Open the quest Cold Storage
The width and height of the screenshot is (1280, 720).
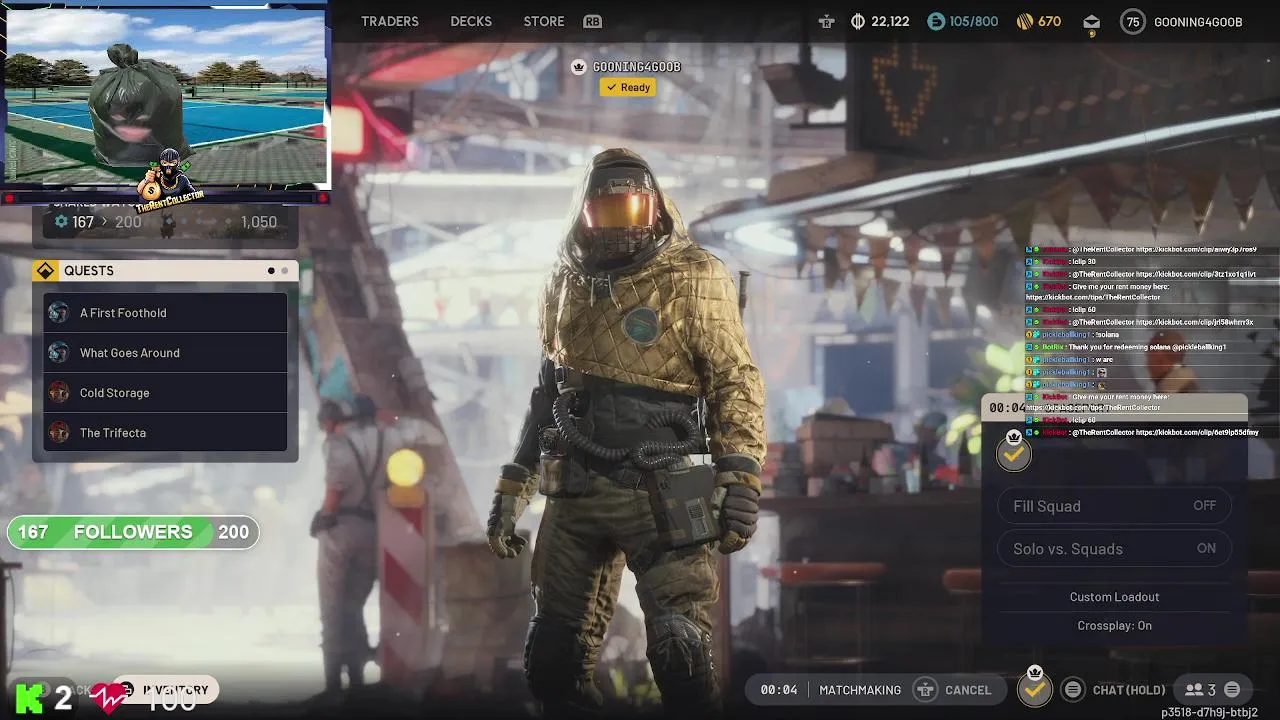click(165, 393)
